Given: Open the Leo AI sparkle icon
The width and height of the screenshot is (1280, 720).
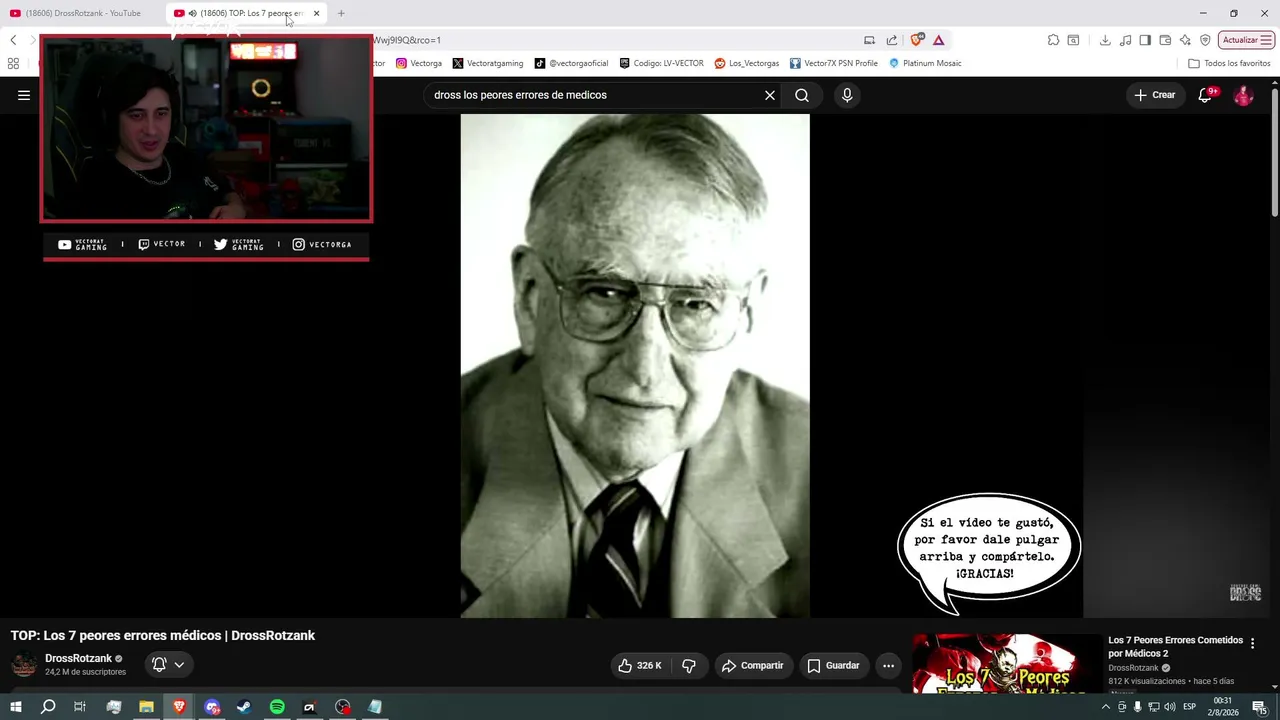Looking at the screenshot, I should point(1185,40).
